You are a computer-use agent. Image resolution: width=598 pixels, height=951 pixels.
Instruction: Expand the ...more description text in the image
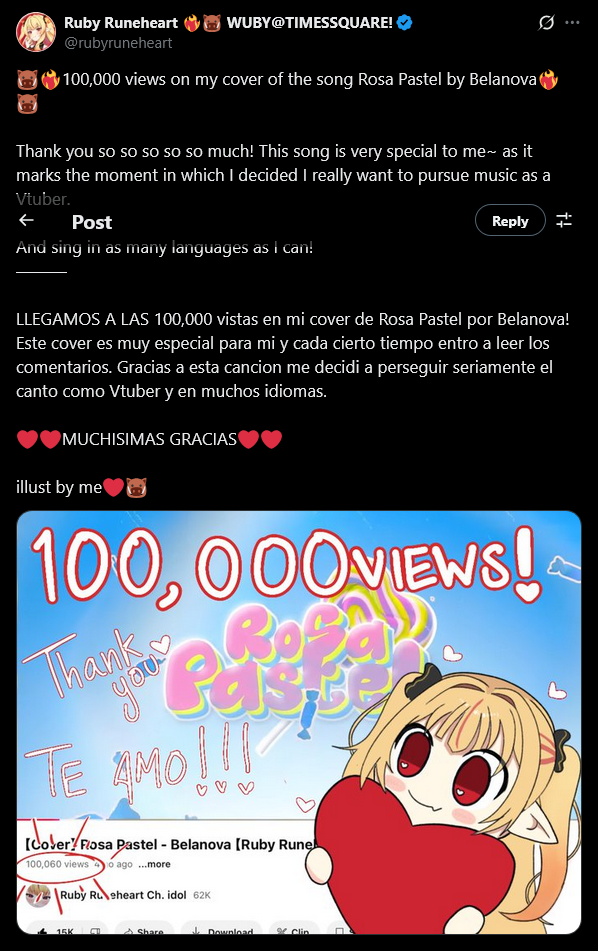point(154,864)
